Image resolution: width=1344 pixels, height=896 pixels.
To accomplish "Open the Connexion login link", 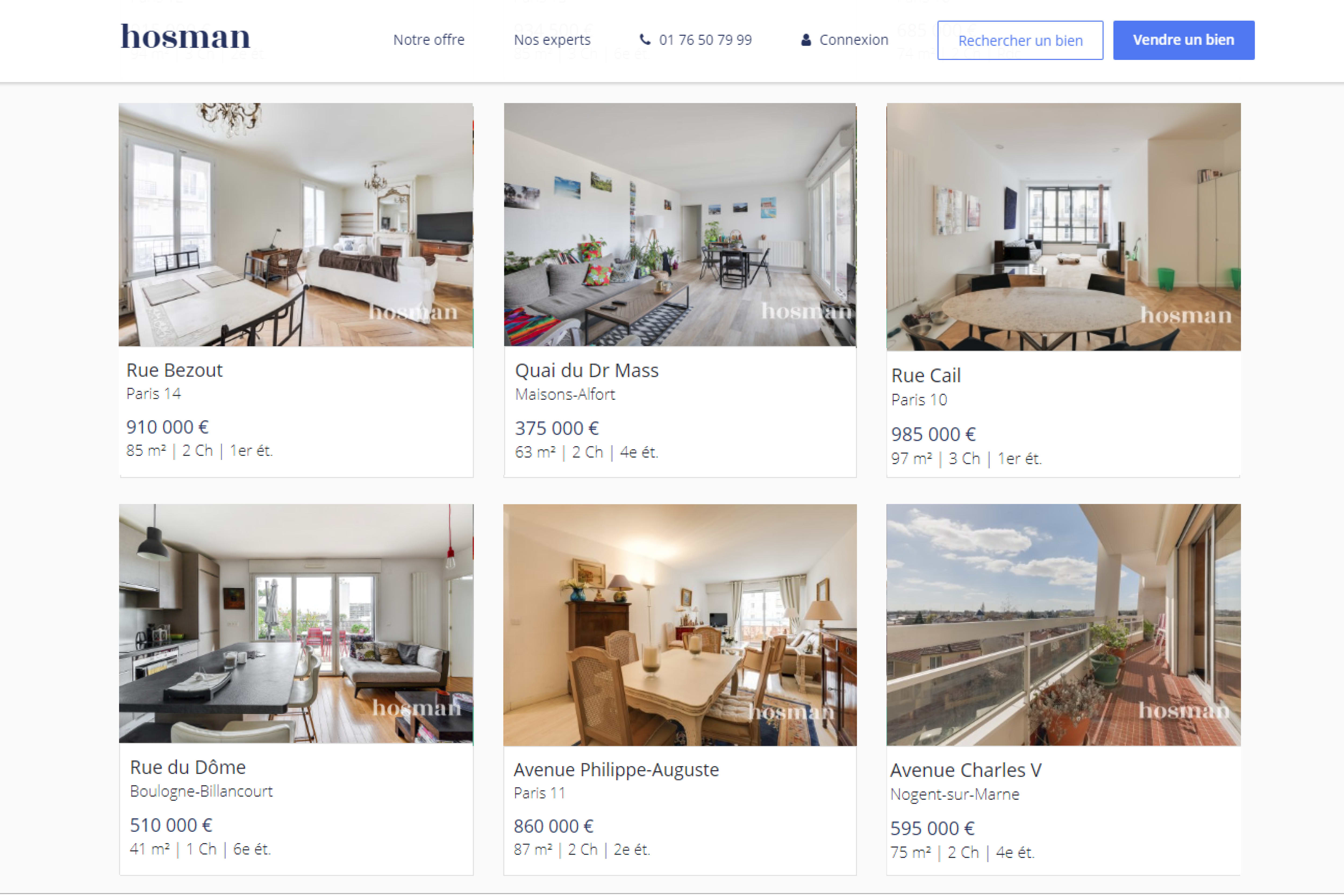I will click(x=854, y=40).
